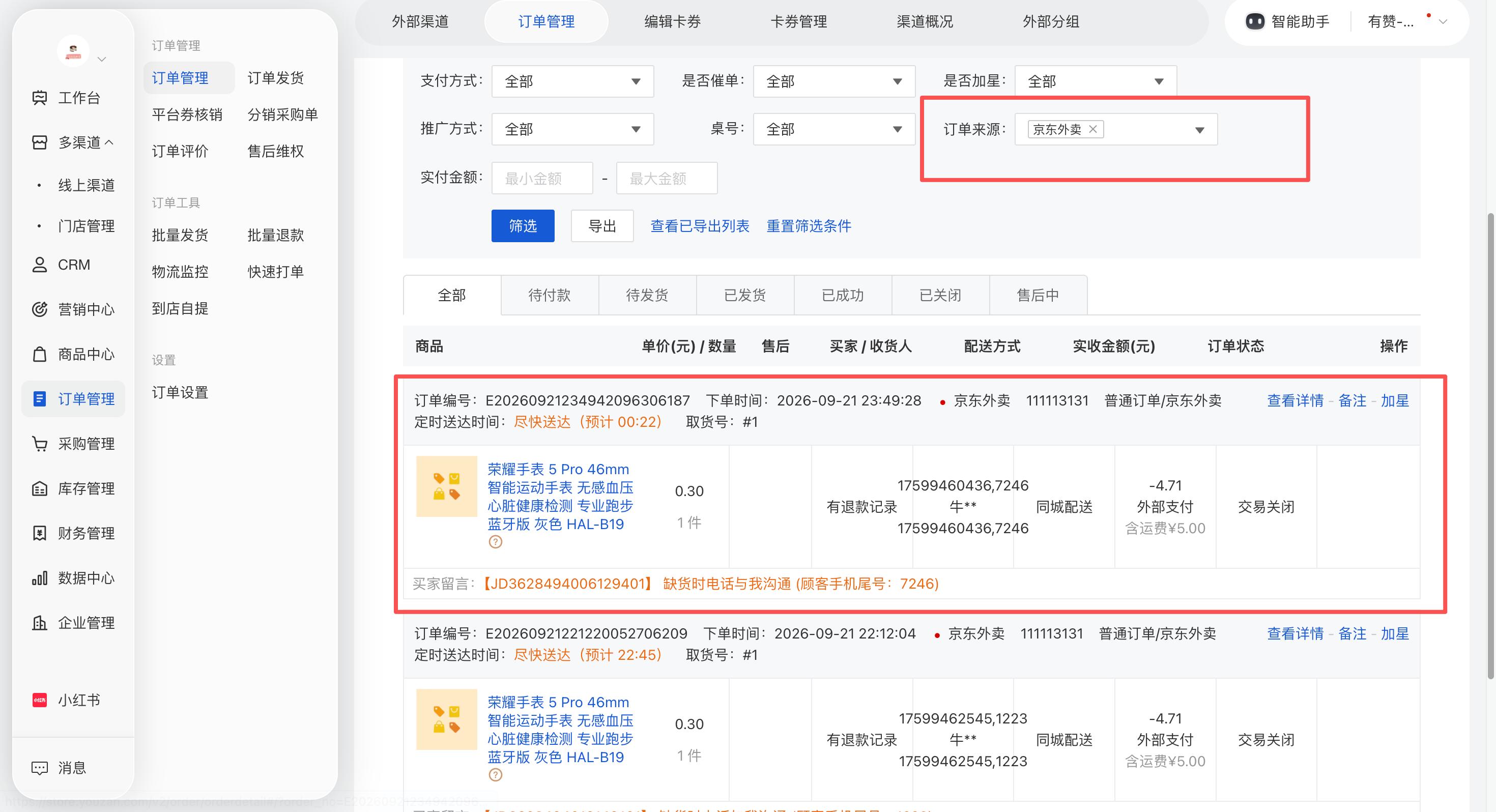The height and width of the screenshot is (812, 1496).
Task: Click the 智能助手 robot icon
Action: coord(1254,21)
